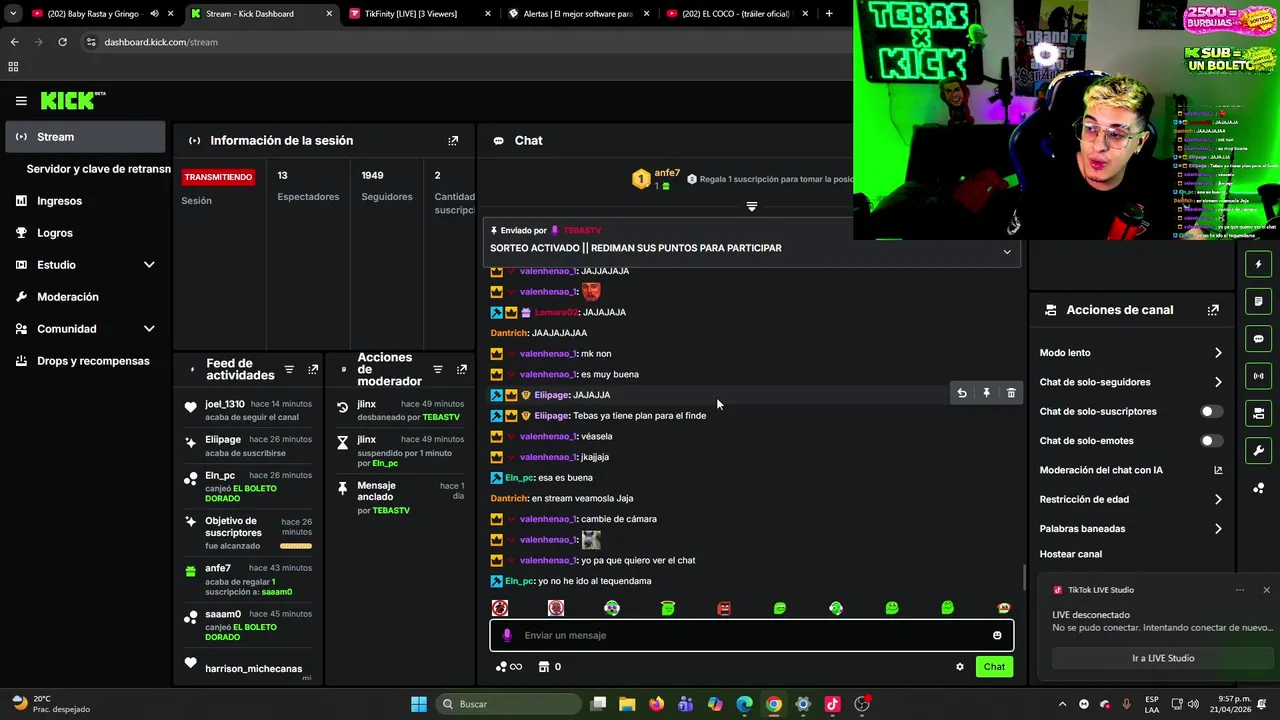Click the chat message list scrollbar
Screen dimensions: 1280x720
pyautogui.click(x=1022, y=577)
